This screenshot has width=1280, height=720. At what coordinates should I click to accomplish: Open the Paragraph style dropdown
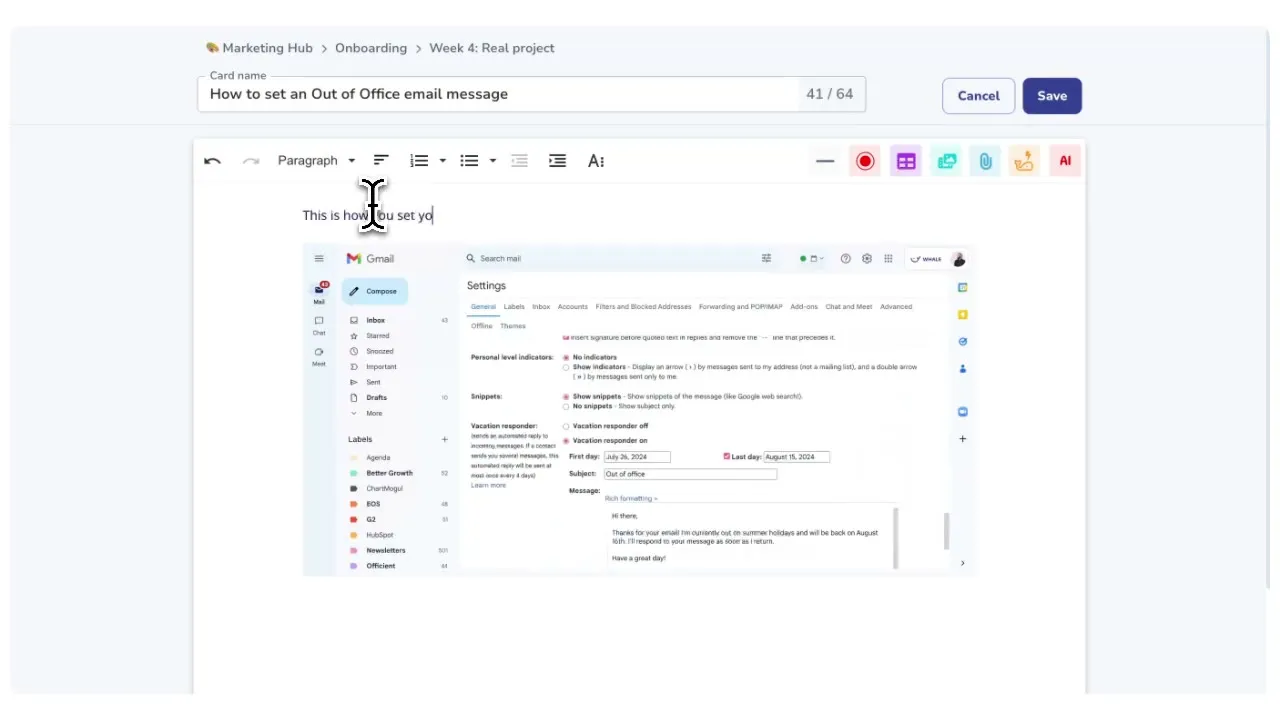click(316, 161)
